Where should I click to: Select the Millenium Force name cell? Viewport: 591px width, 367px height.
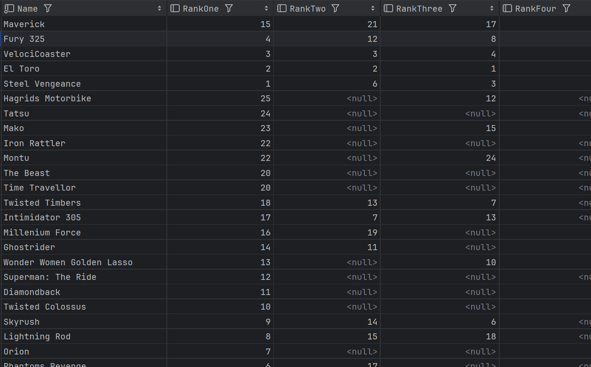point(84,232)
